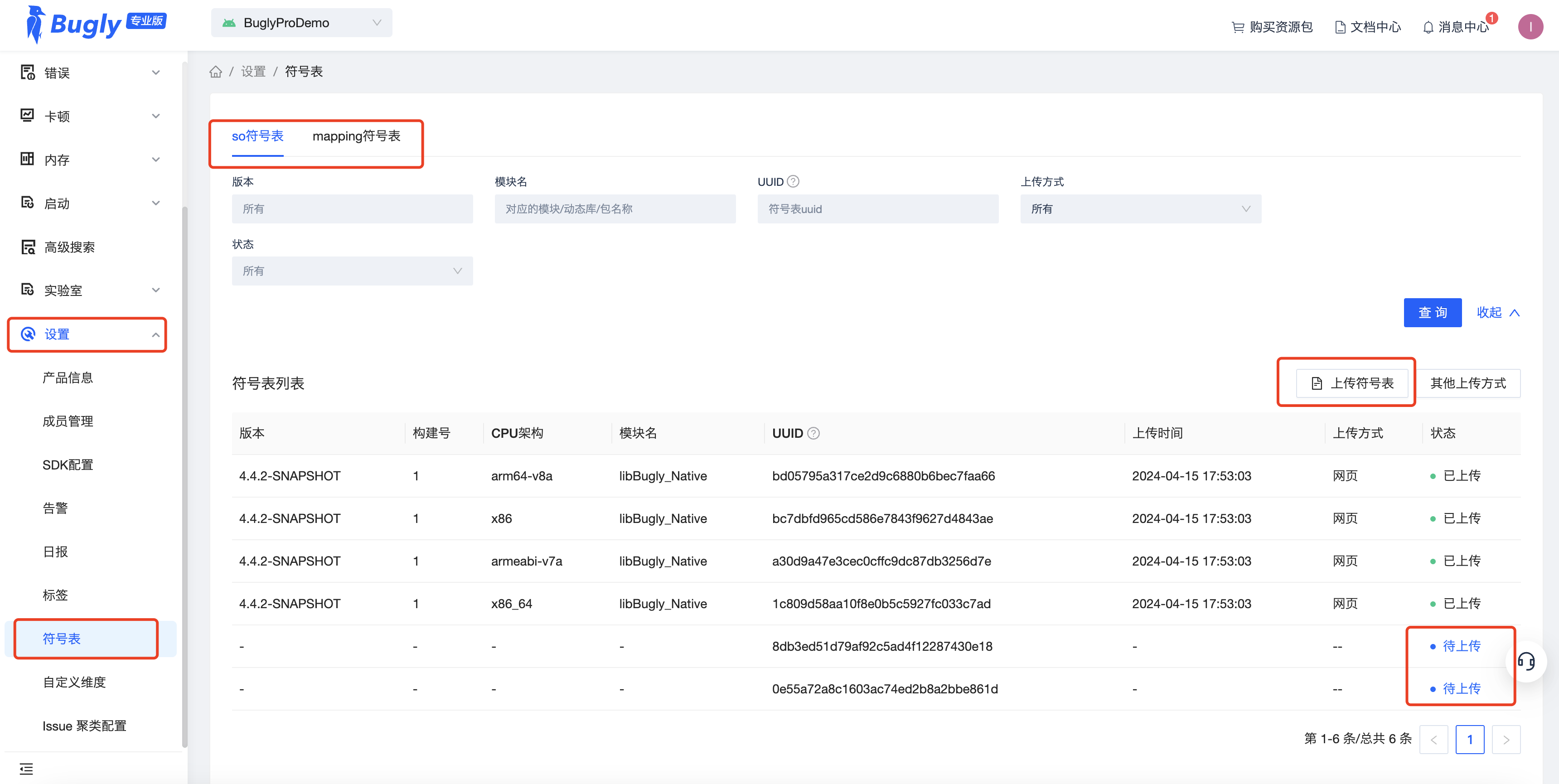The image size is (1559, 784).
Task: Expand the 错误 menu chevron
Action: 155,73
